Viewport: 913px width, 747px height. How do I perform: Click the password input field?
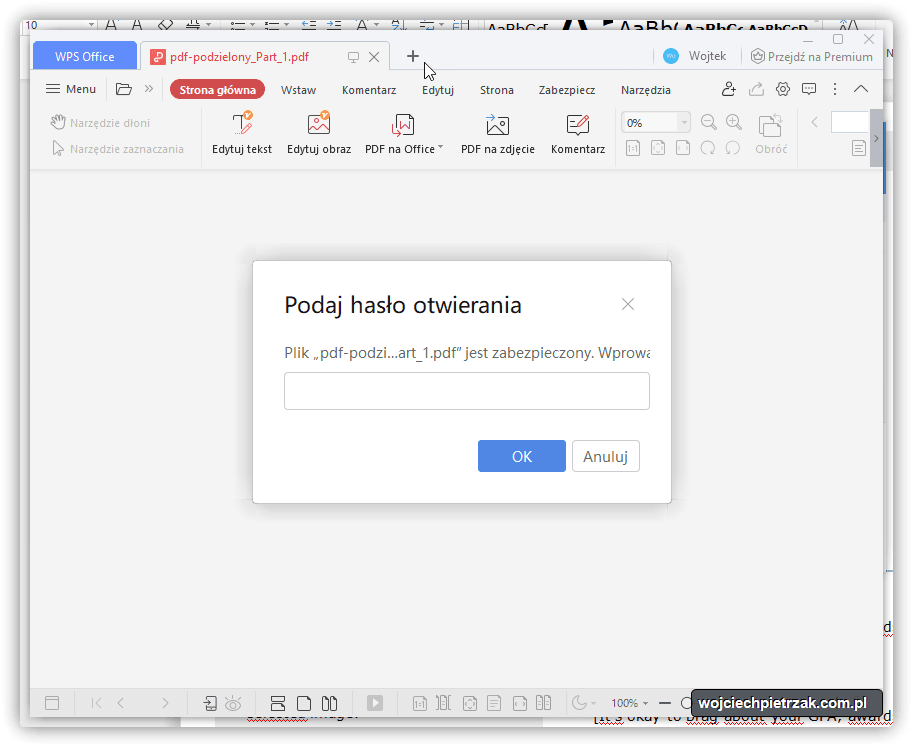(x=466, y=391)
